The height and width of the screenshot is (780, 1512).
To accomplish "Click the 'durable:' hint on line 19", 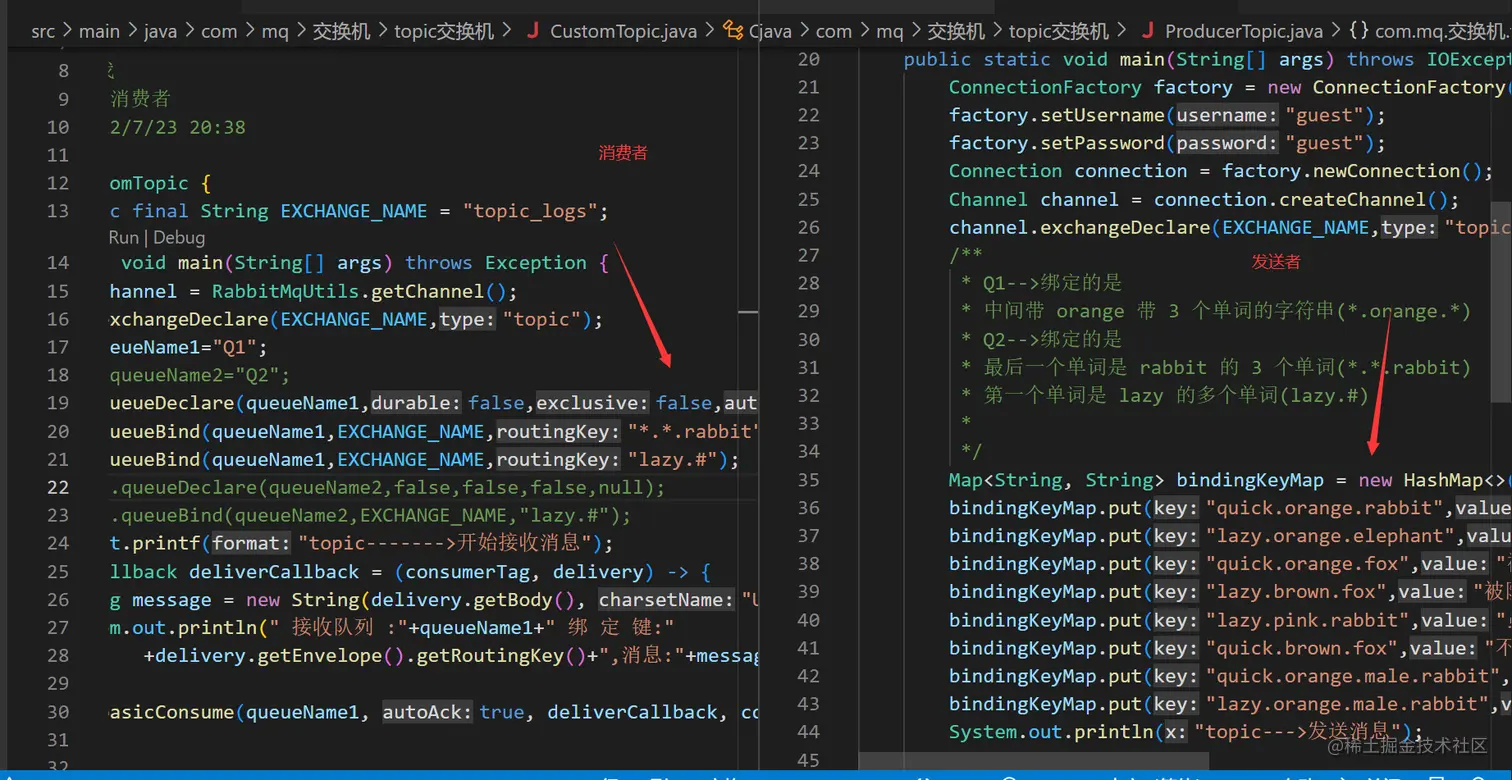I will pos(416,403).
